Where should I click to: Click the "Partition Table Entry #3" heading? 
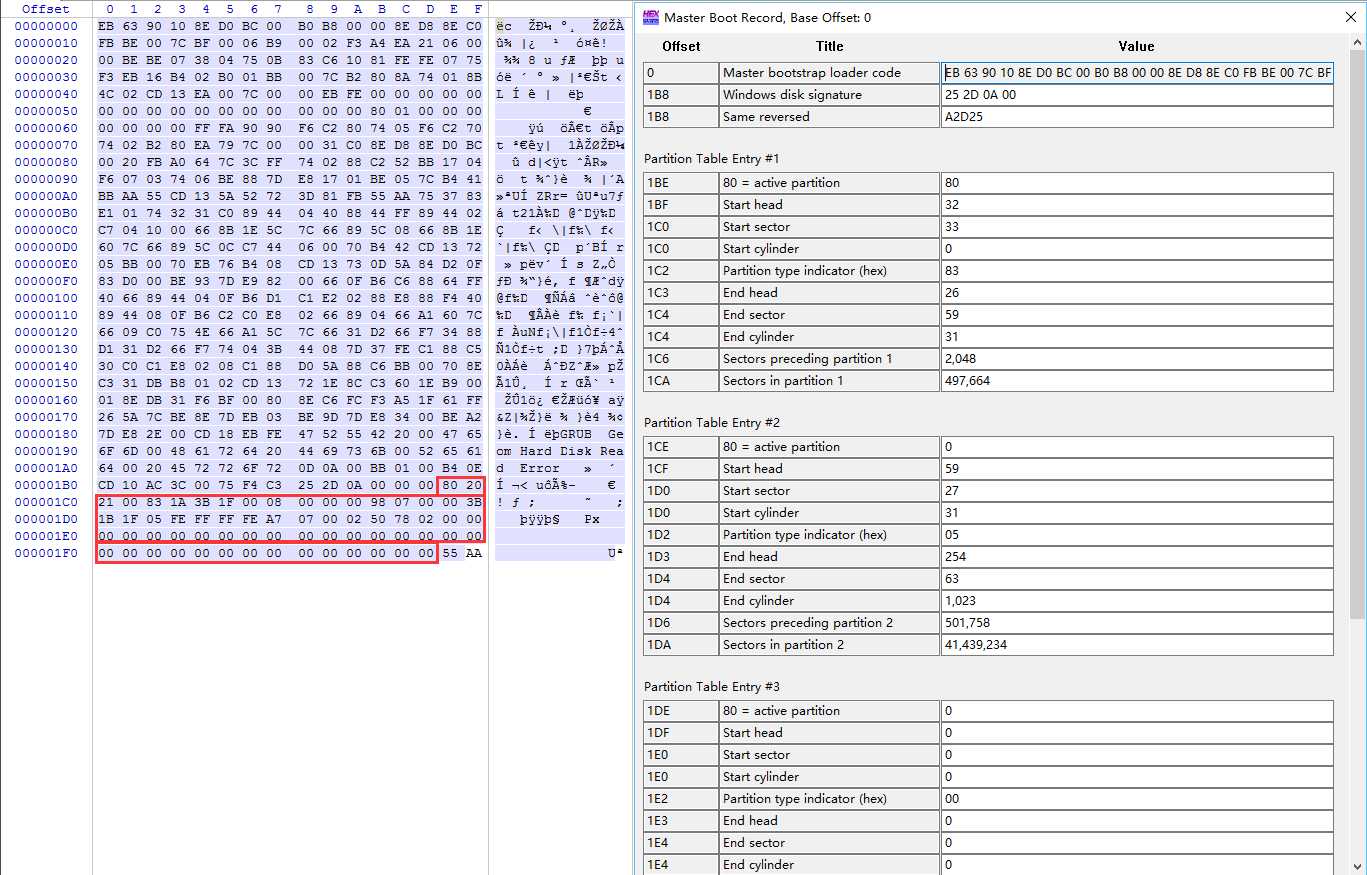712,687
